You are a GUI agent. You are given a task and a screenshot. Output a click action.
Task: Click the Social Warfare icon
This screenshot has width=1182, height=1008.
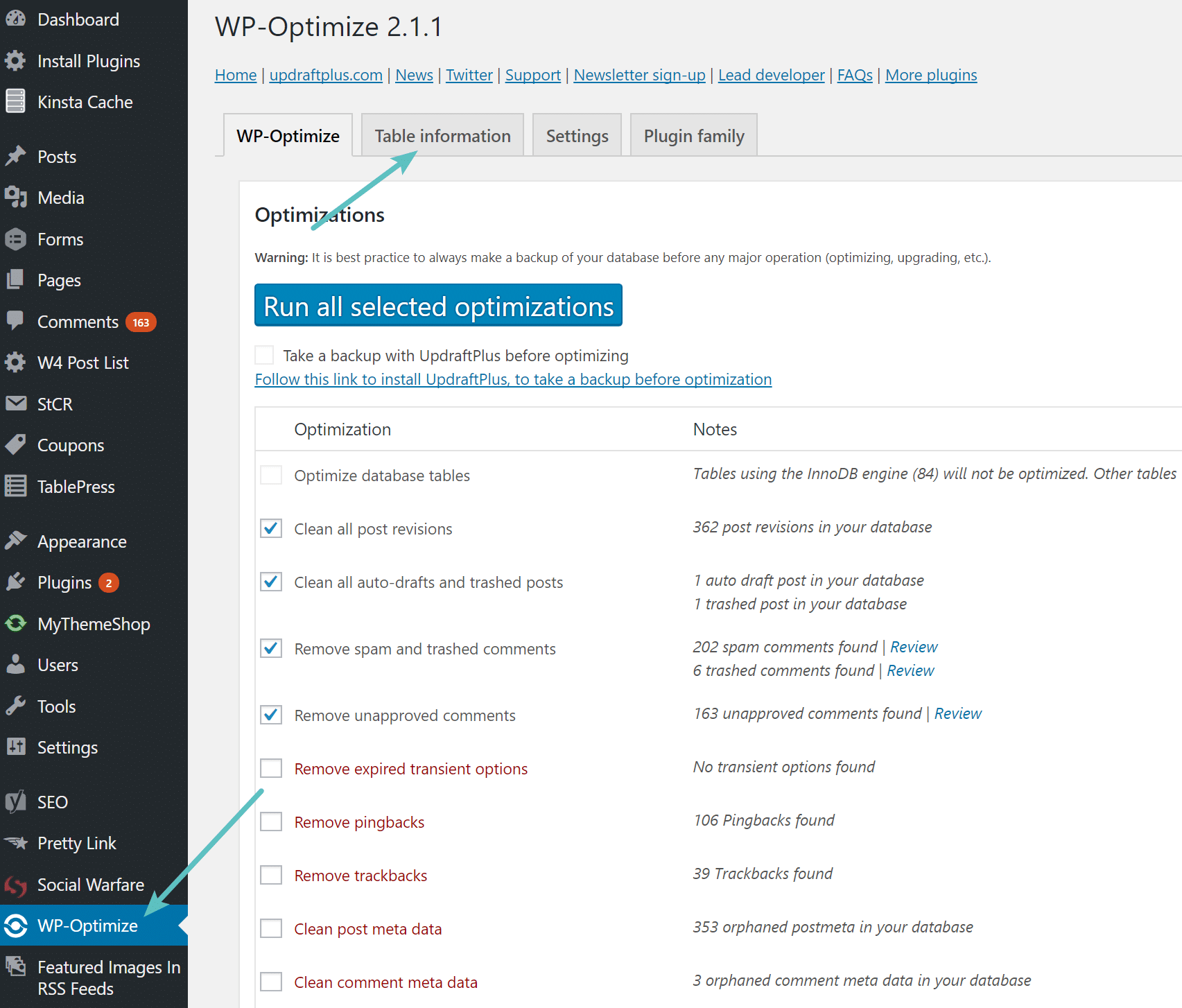15,885
